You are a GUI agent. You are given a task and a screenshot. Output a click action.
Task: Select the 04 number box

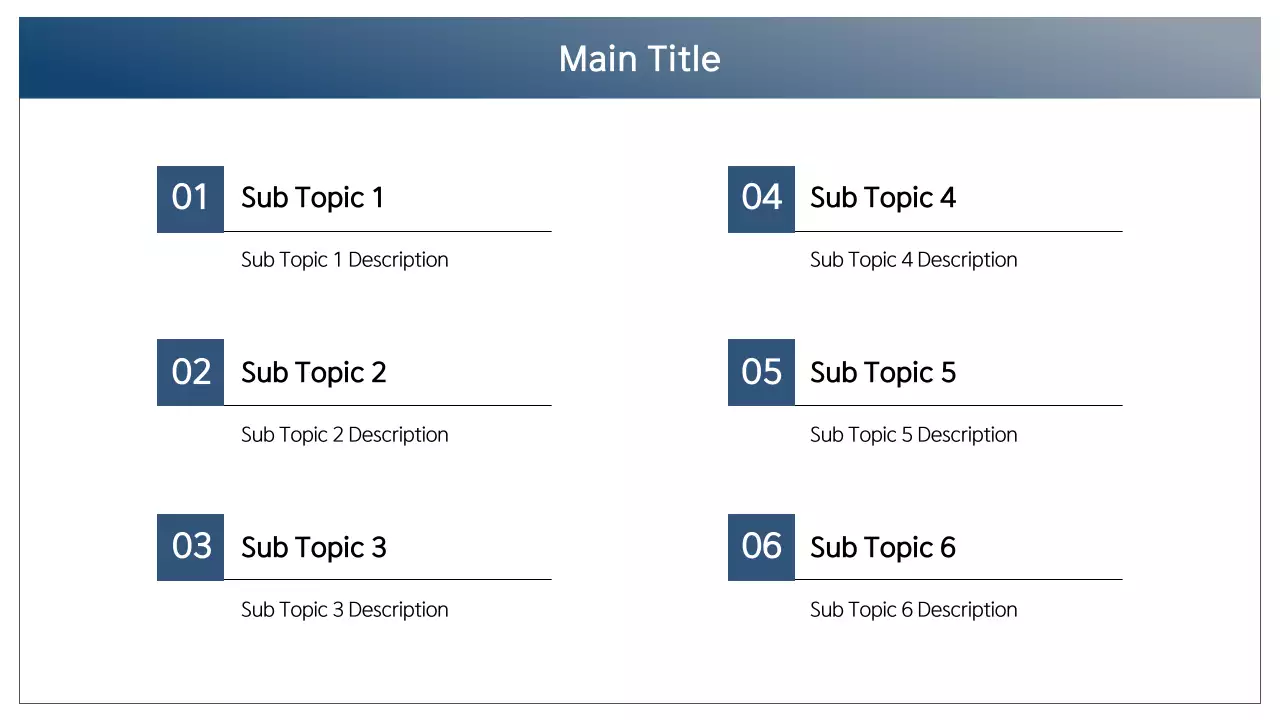pyautogui.click(x=761, y=198)
